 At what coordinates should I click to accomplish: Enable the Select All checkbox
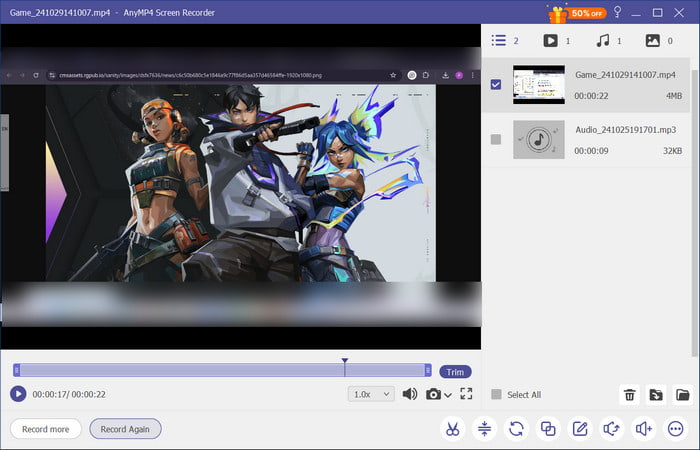(497, 395)
